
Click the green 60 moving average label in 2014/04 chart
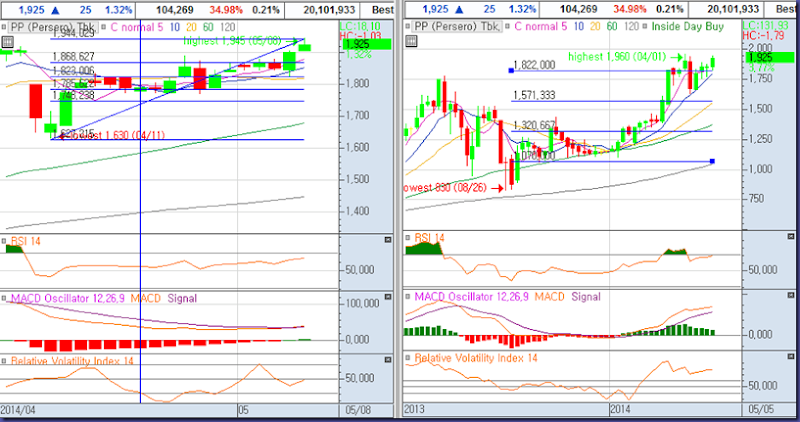pyautogui.click(x=208, y=27)
